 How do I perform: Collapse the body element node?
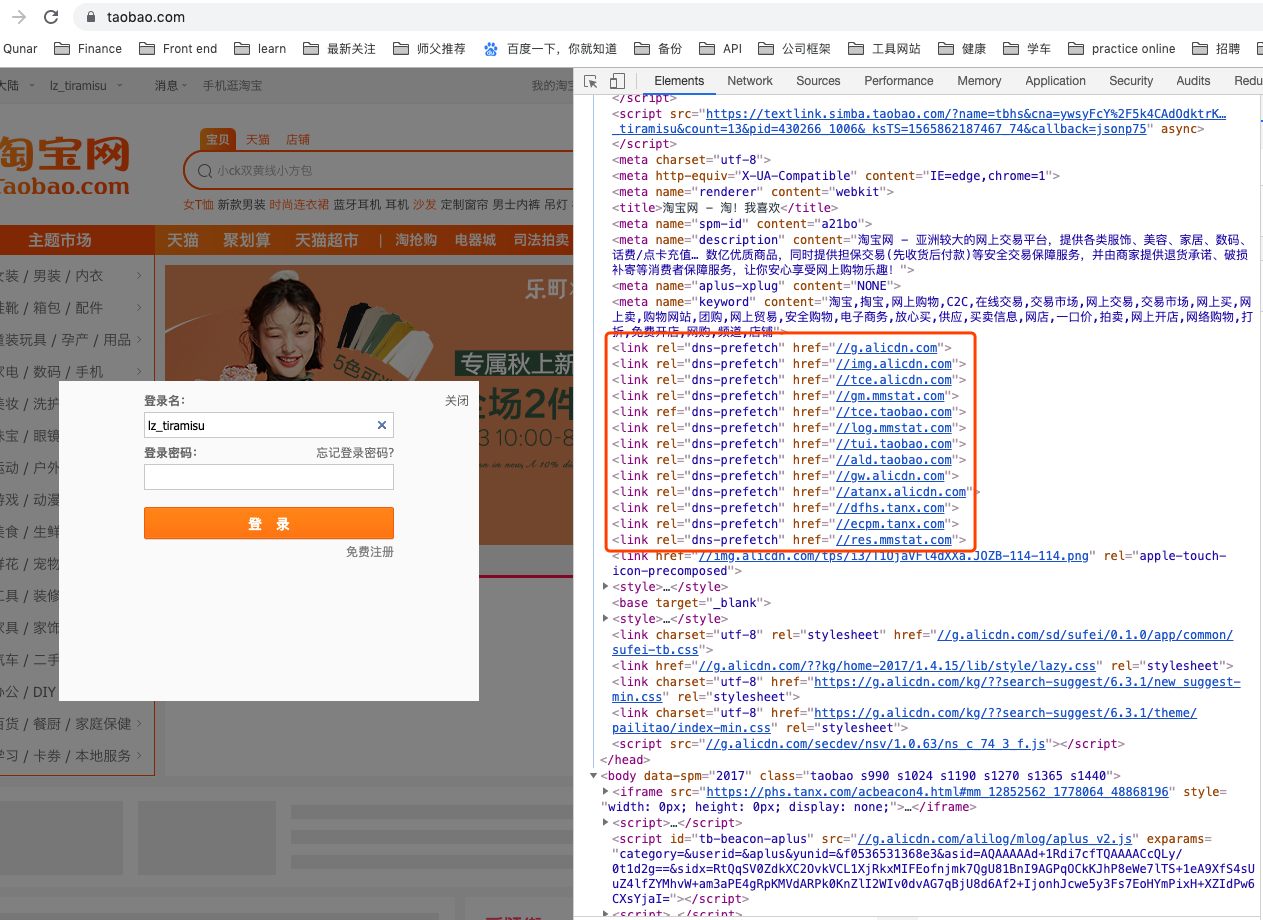click(593, 776)
